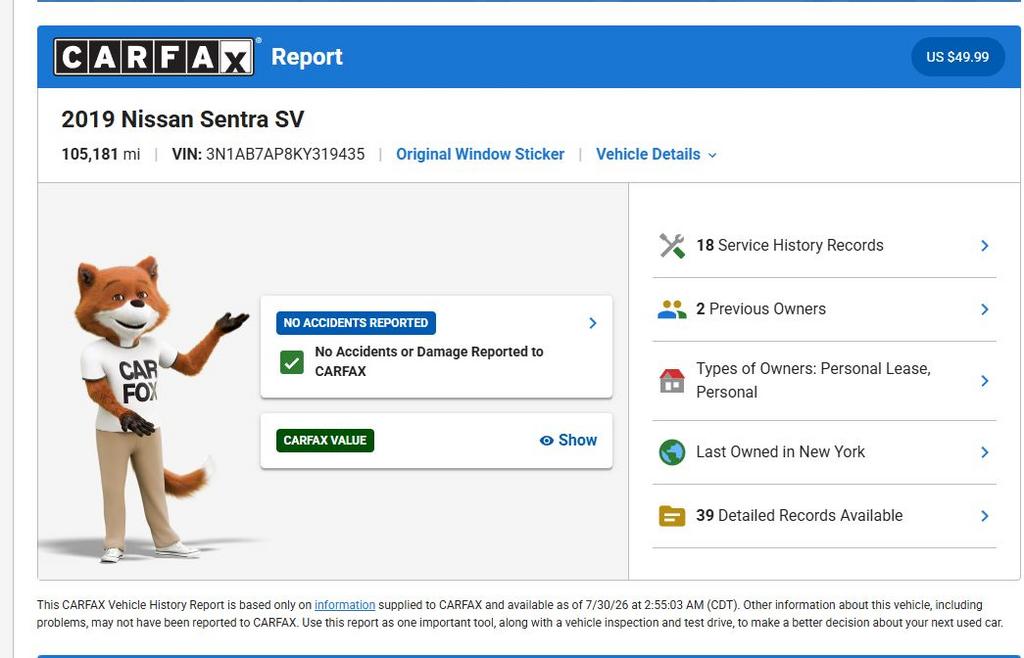This screenshot has width=1024, height=658.
Task: Open No Accidents Reported chevron
Action: tap(592, 323)
